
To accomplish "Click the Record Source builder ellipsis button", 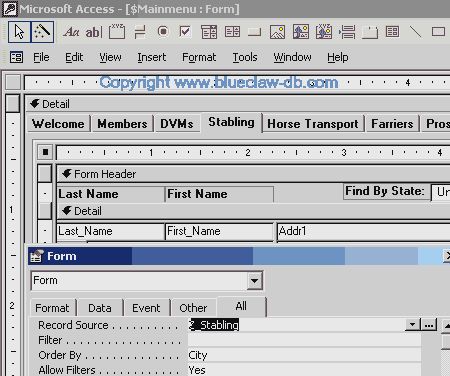I will 429,324.
